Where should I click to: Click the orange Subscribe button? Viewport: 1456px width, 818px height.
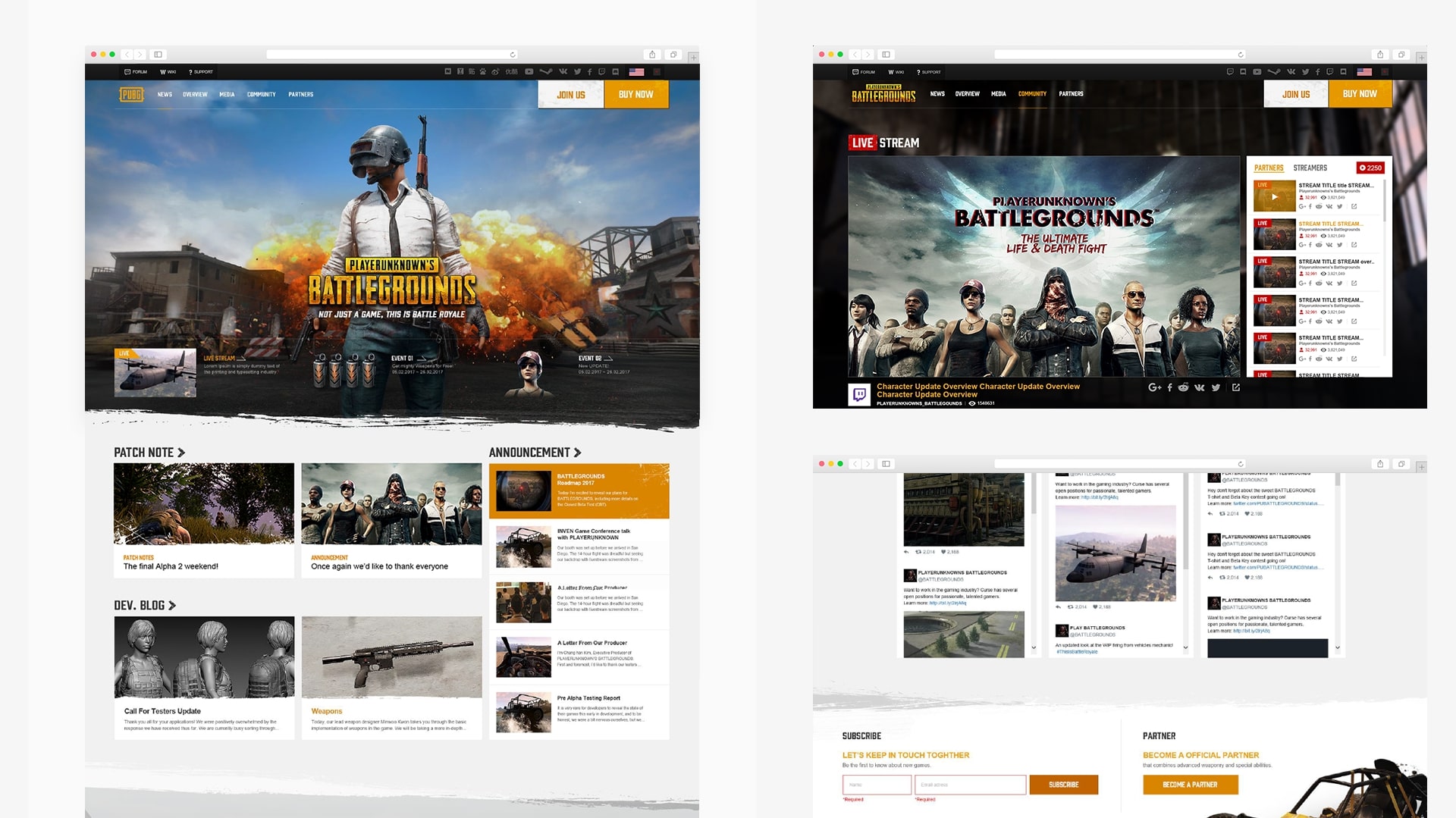coord(1063,785)
